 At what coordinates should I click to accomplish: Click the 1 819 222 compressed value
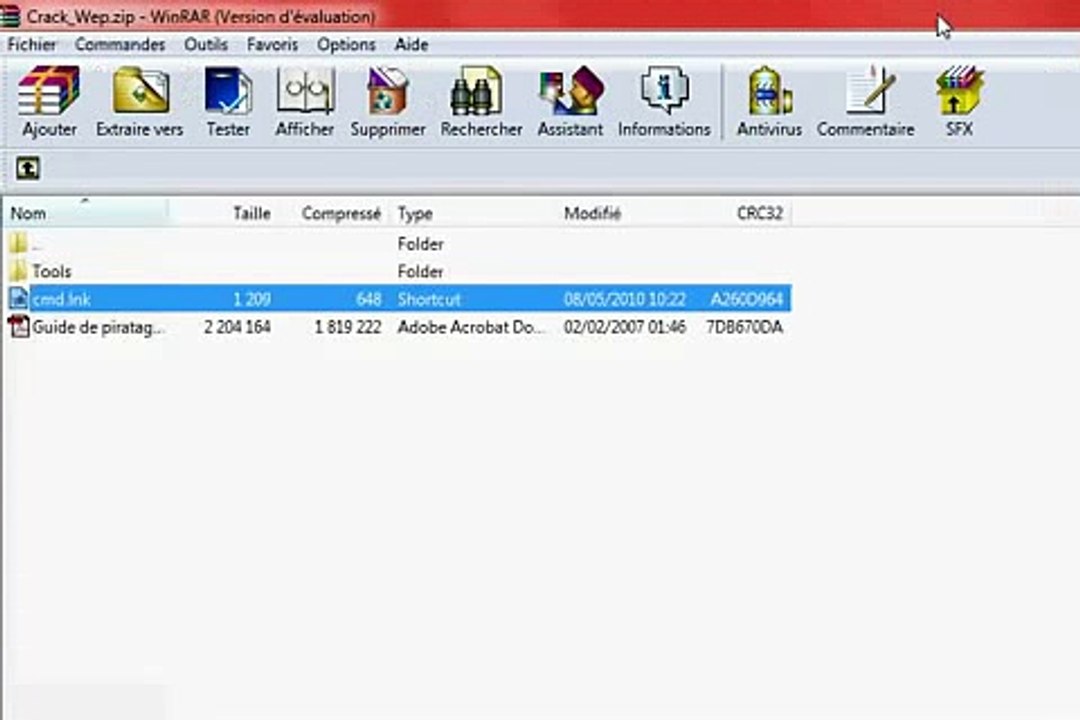348,327
